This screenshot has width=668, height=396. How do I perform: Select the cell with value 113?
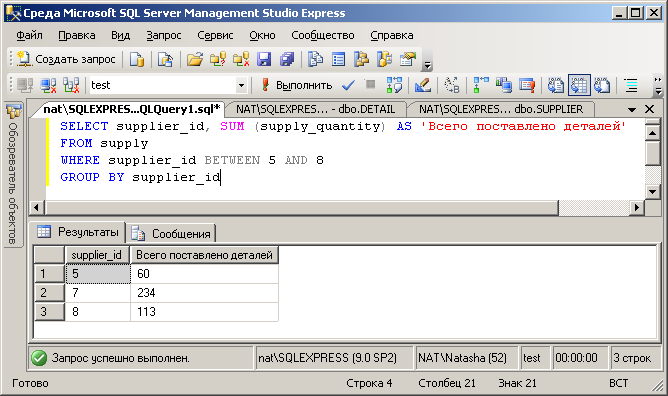pos(204,312)
